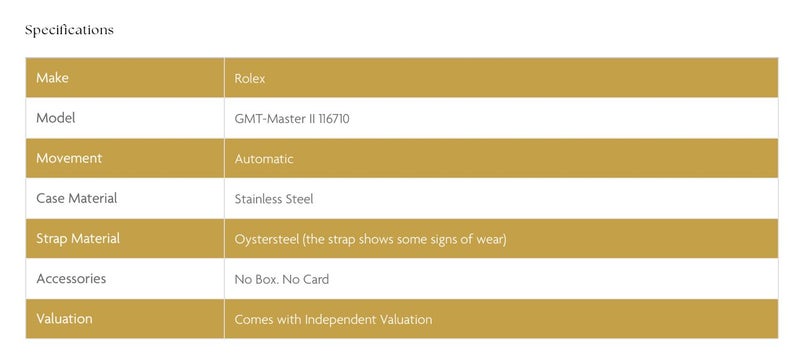Viewport: 800px width, 360px height.
Task: Click the Specifications heading
Action: click(69, 31)
